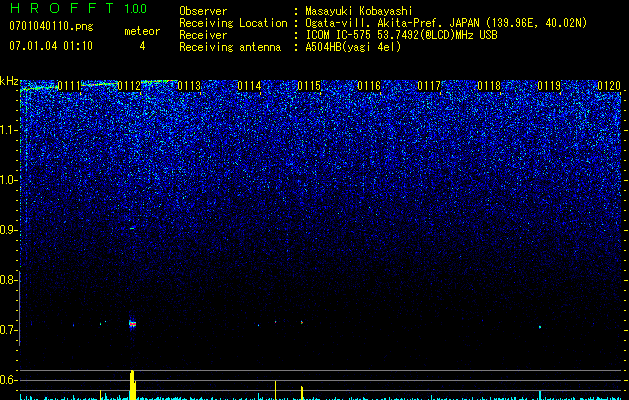
Task: Click the tallest yellow power bar below 0112
Action: (x=132, y=385)
